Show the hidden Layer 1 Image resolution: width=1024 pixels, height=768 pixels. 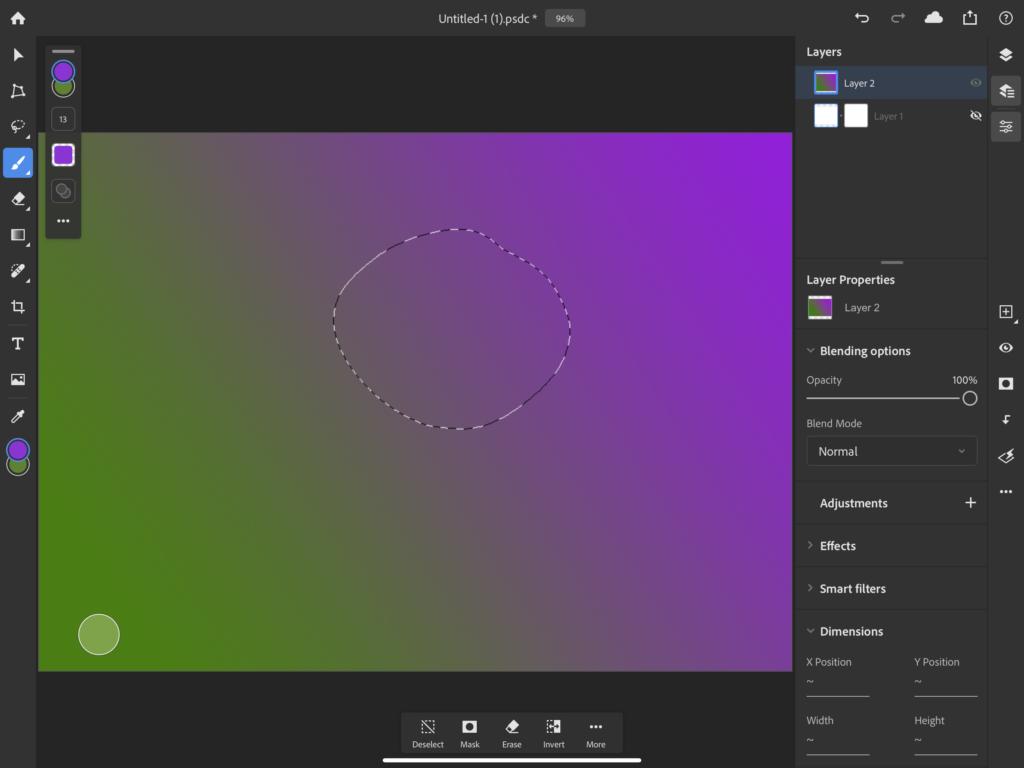tap(976, 115)
